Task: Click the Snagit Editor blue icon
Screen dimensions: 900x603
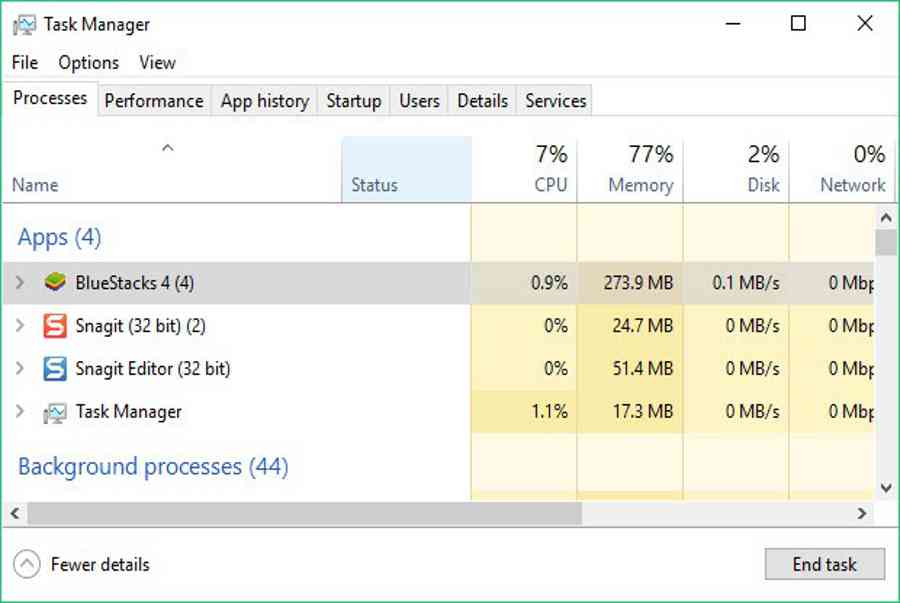Action: pyautogui.click(x=55, y=369)
